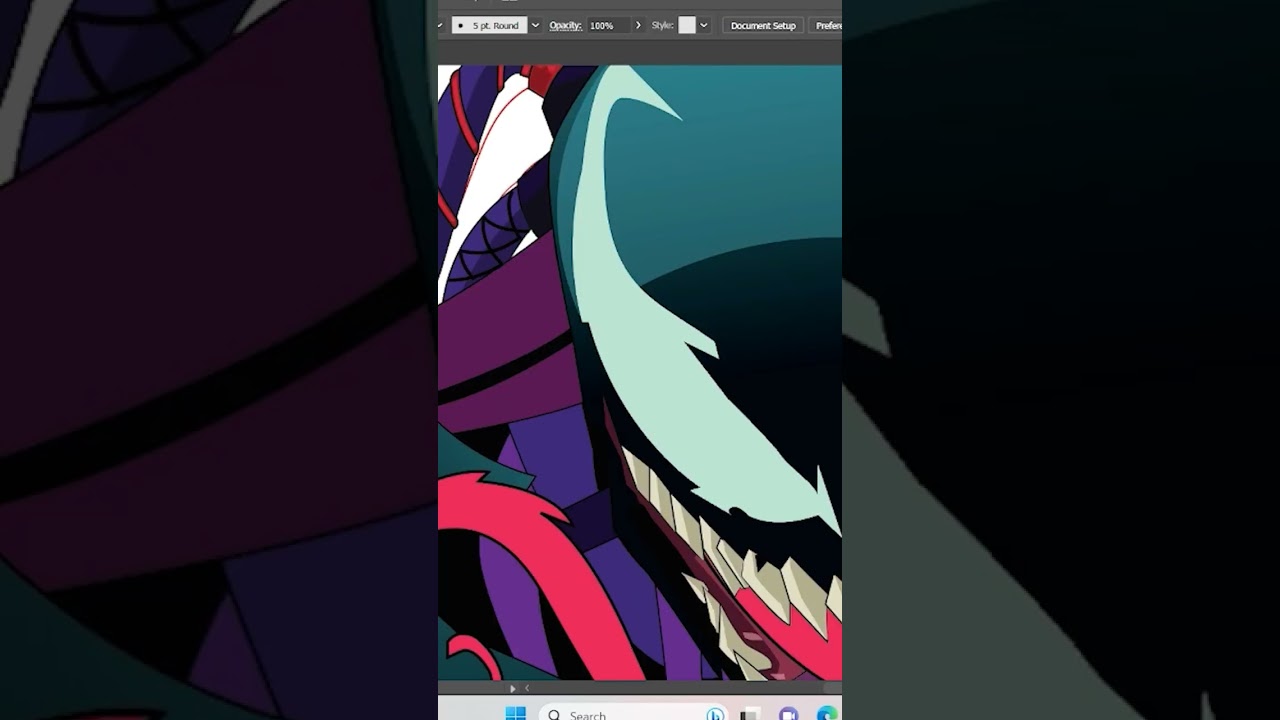The image size is (1280, 720).
Task: Open Bing Chat icon in search box
Action: [x=715, y=714]
